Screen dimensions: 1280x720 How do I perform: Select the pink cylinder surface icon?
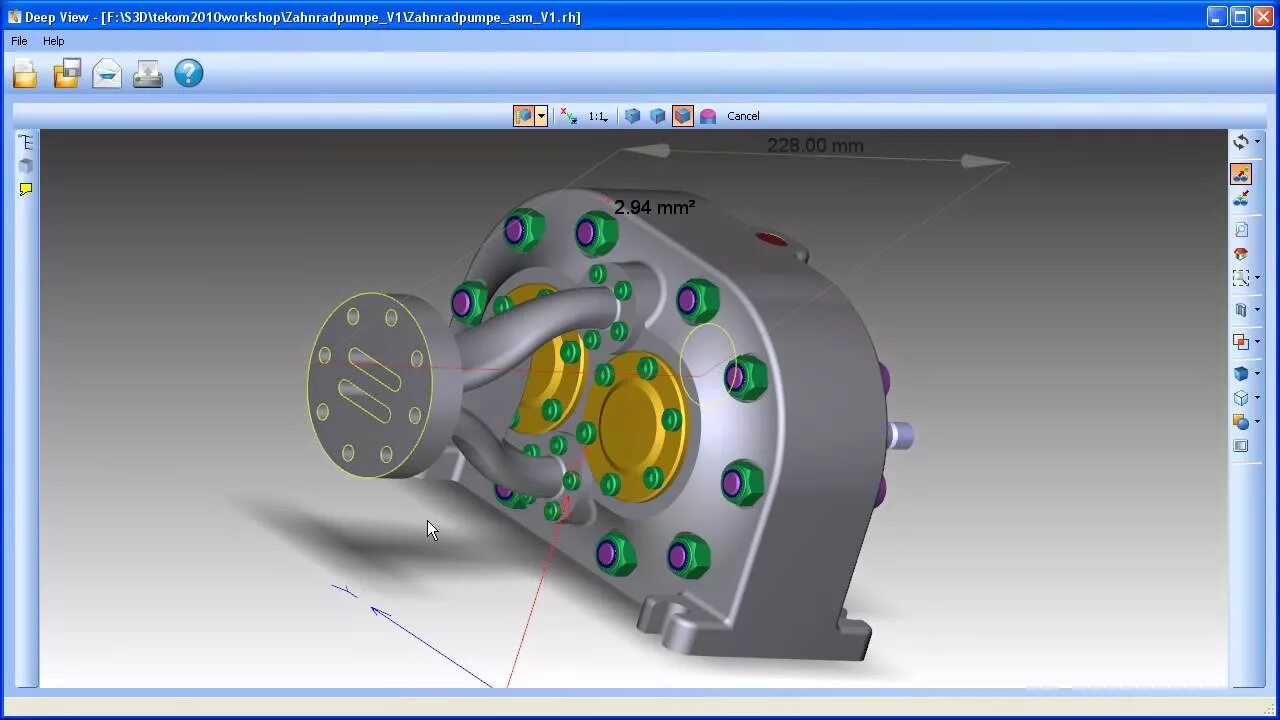[x=708, y=116]
